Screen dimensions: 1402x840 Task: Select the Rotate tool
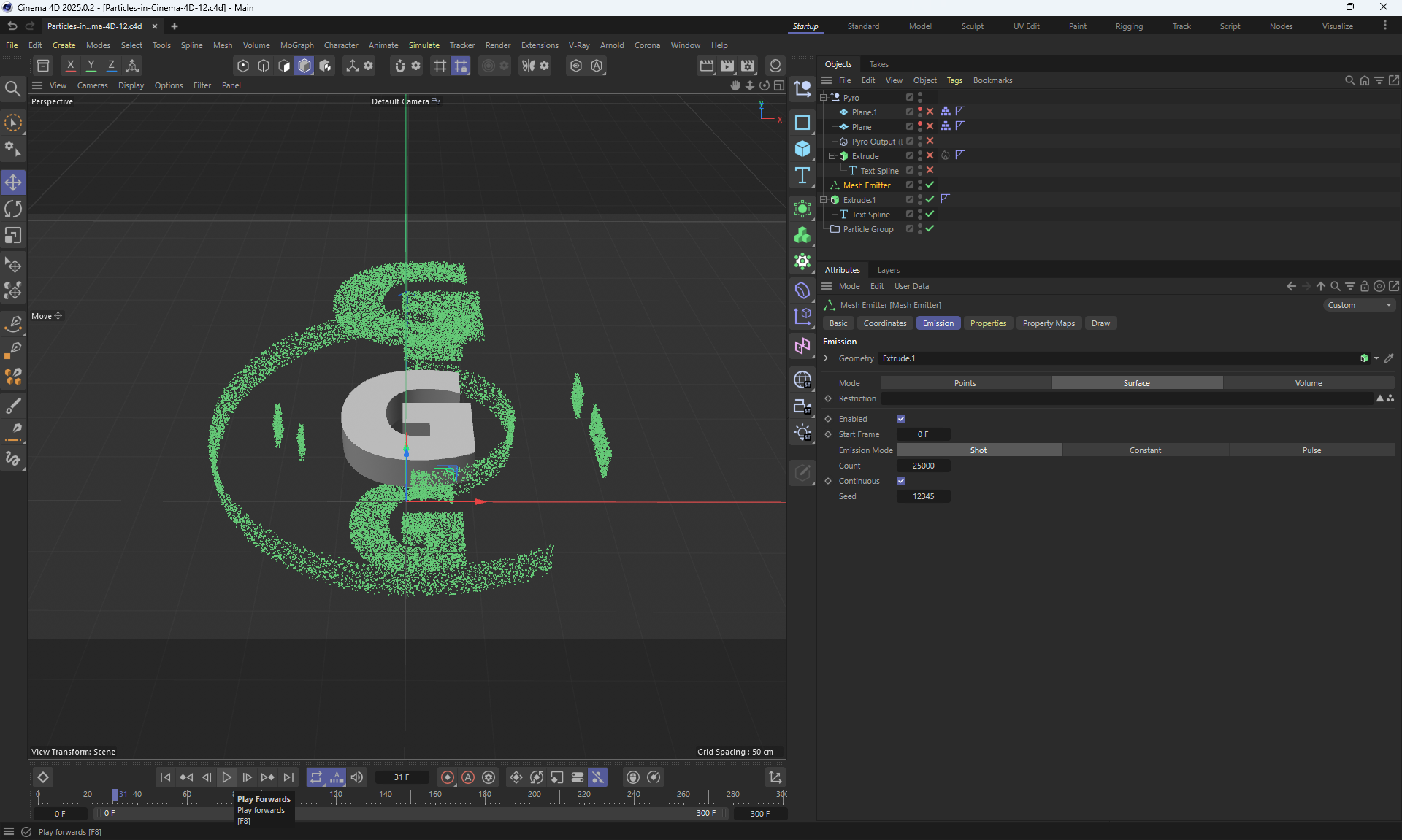13,209
